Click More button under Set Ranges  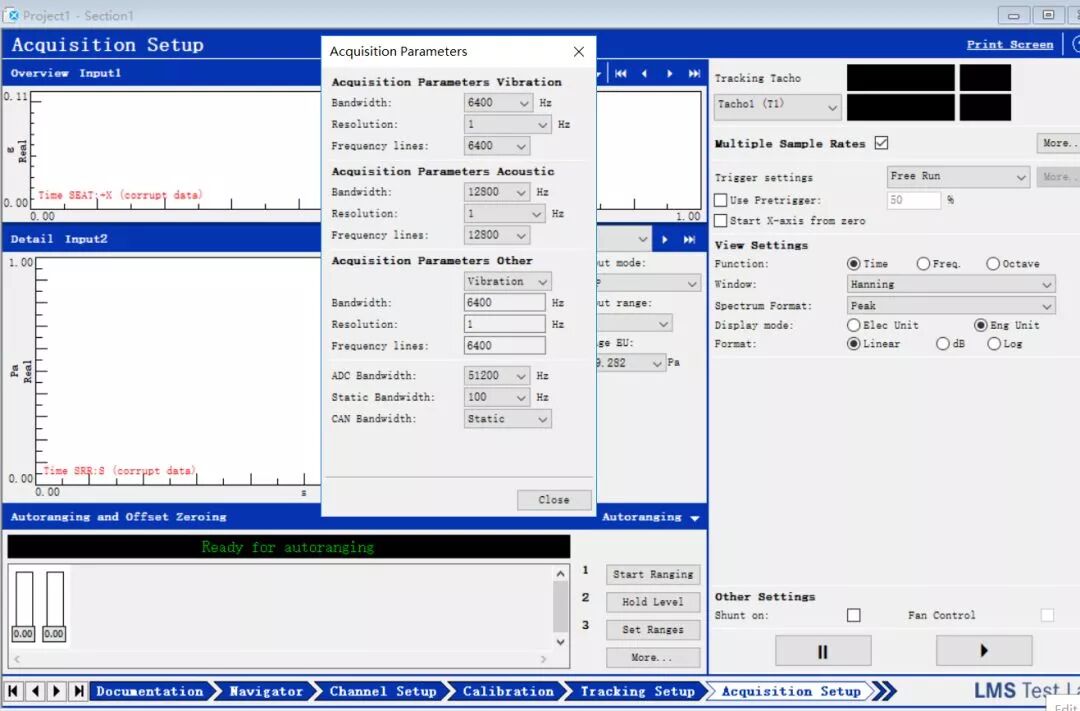[x=653, y=657]
